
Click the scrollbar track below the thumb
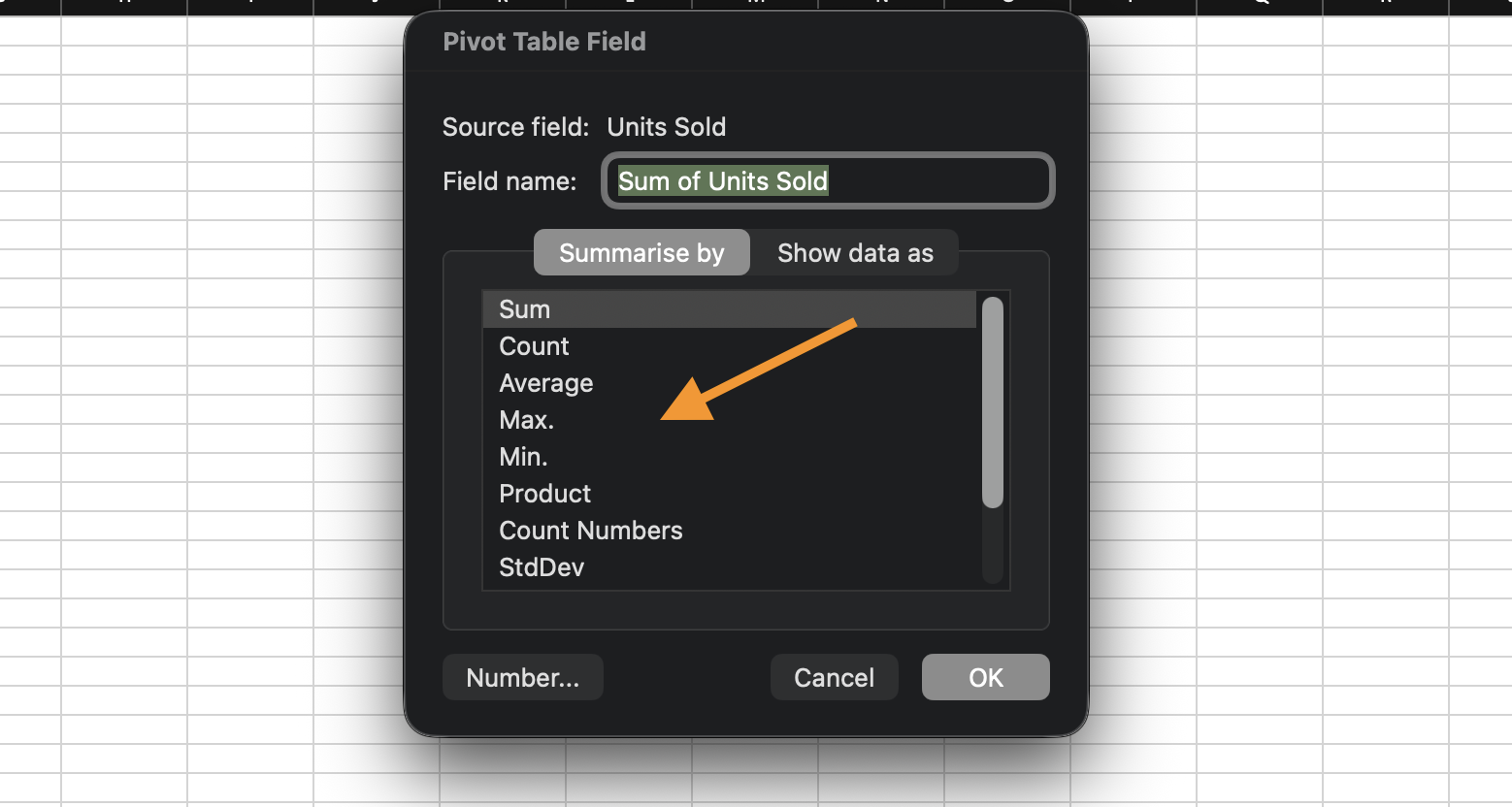tap(992, 546)
